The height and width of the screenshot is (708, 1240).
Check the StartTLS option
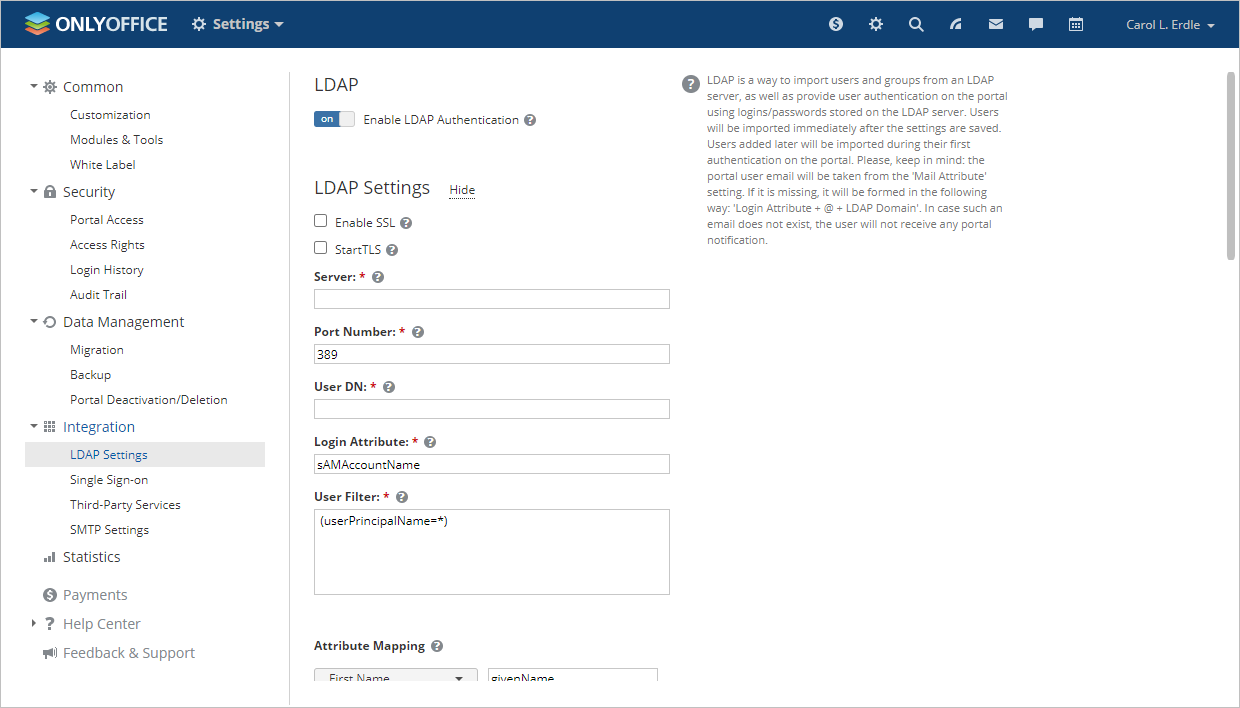click(x=320, y=247)
